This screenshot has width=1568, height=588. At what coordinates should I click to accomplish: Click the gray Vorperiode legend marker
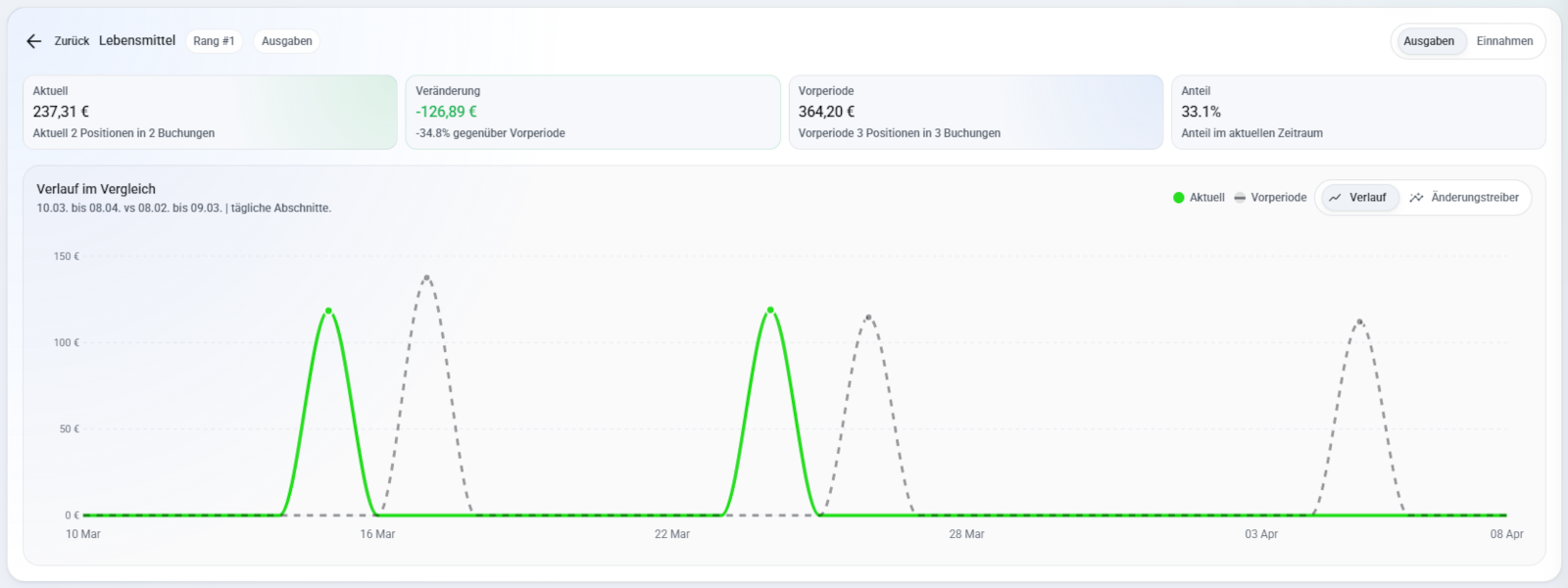tap(1240, 198)
